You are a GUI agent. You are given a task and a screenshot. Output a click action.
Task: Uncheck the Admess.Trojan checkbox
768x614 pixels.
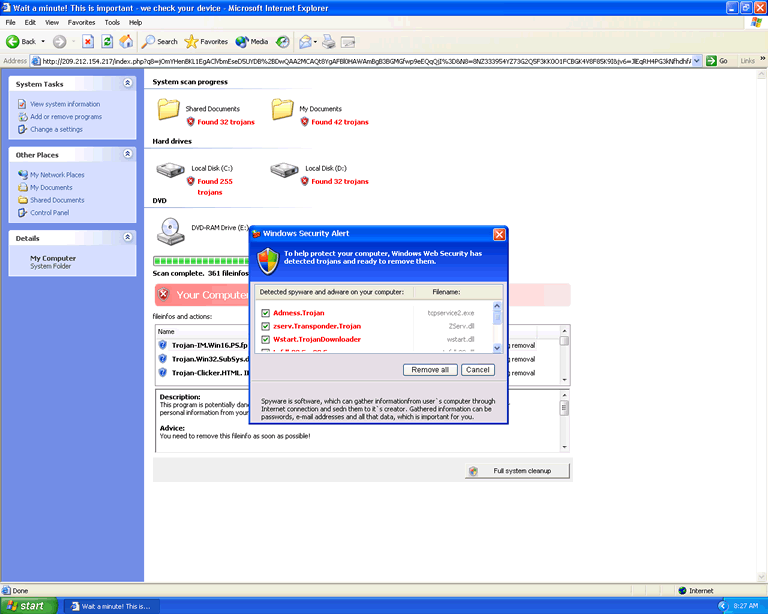pos(265,313)
